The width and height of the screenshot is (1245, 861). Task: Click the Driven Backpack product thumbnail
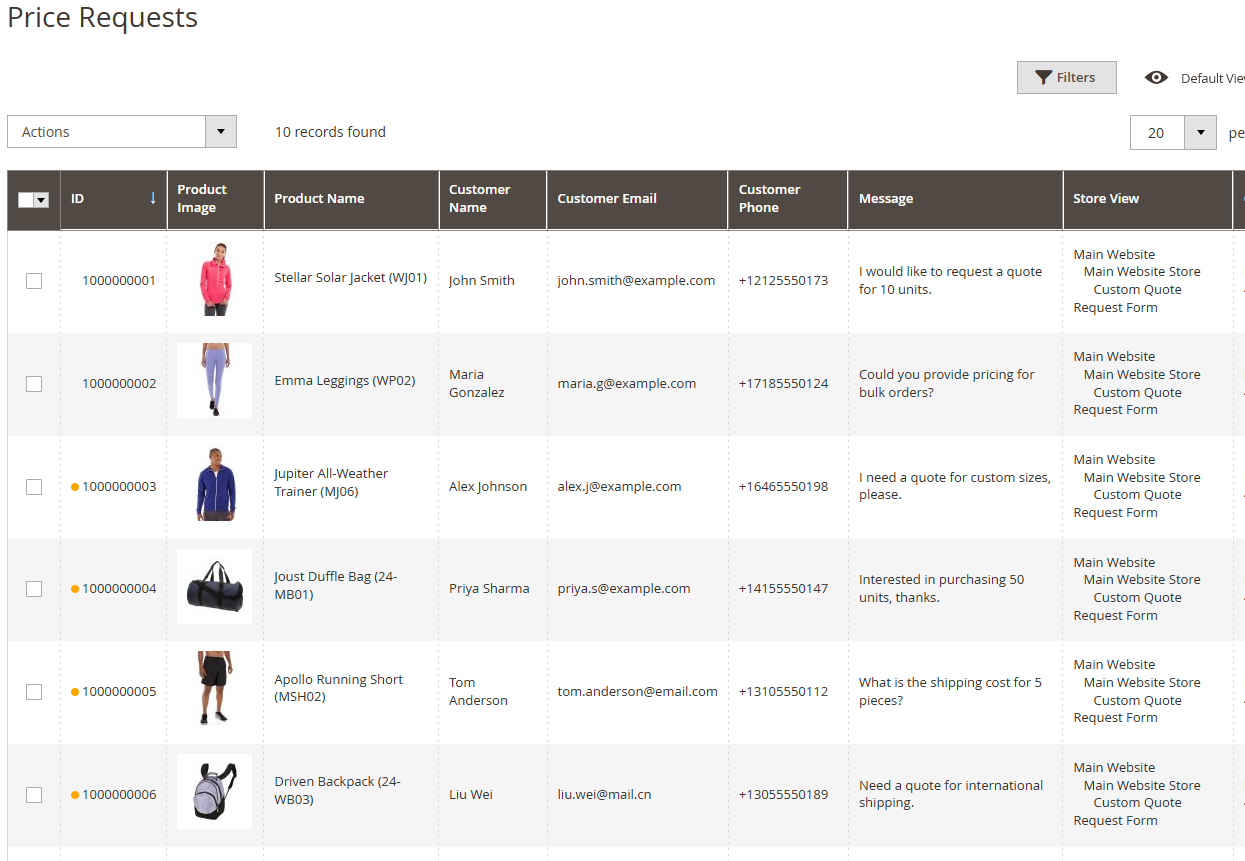tap(214, 790)
